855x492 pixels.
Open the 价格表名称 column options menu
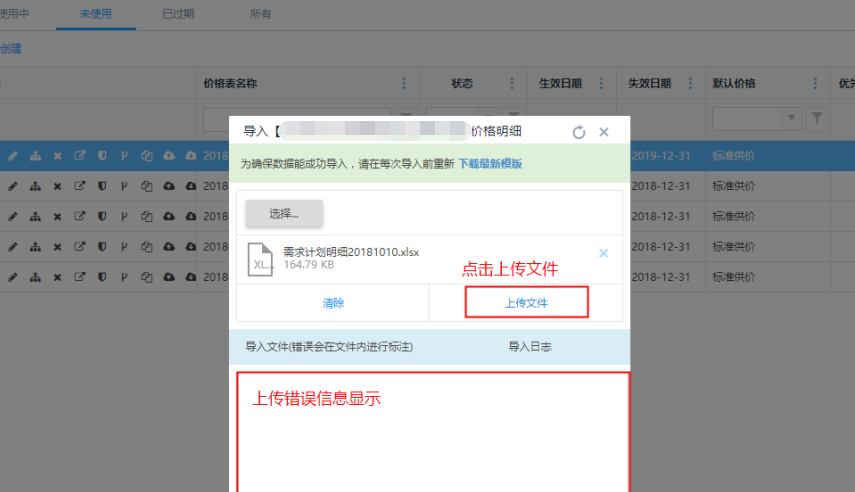coord(404,84)
